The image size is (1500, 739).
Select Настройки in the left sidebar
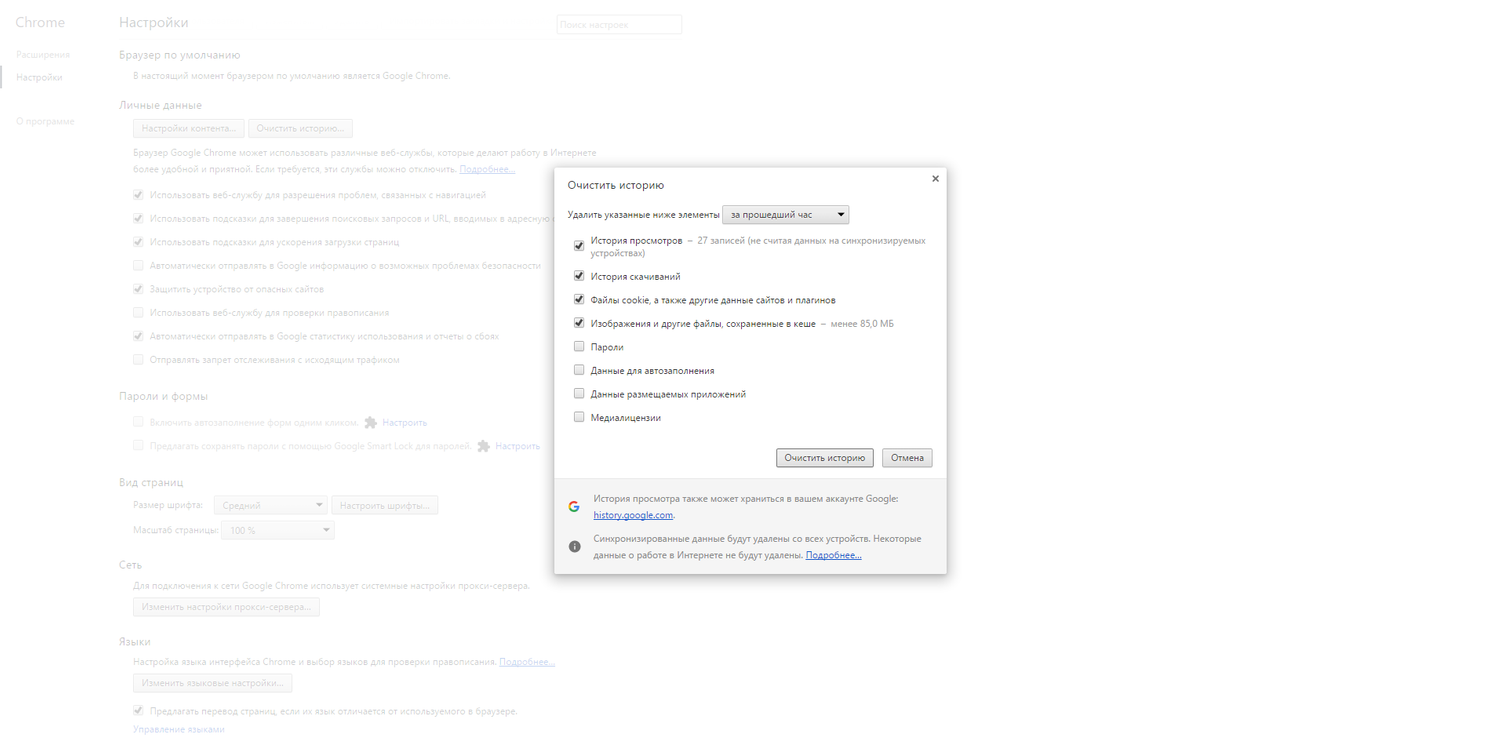39,77
